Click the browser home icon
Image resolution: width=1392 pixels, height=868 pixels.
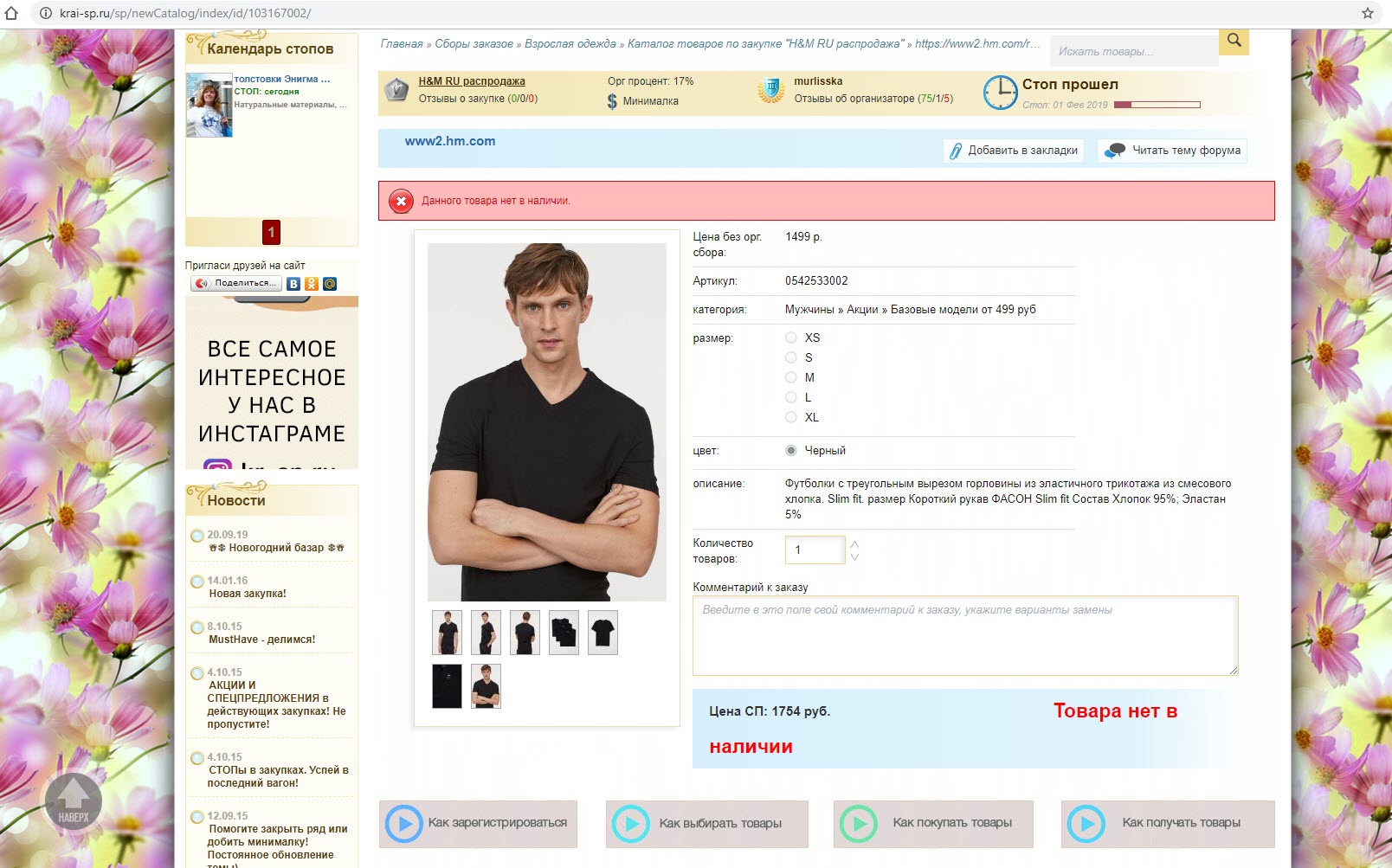coord(12,13)
